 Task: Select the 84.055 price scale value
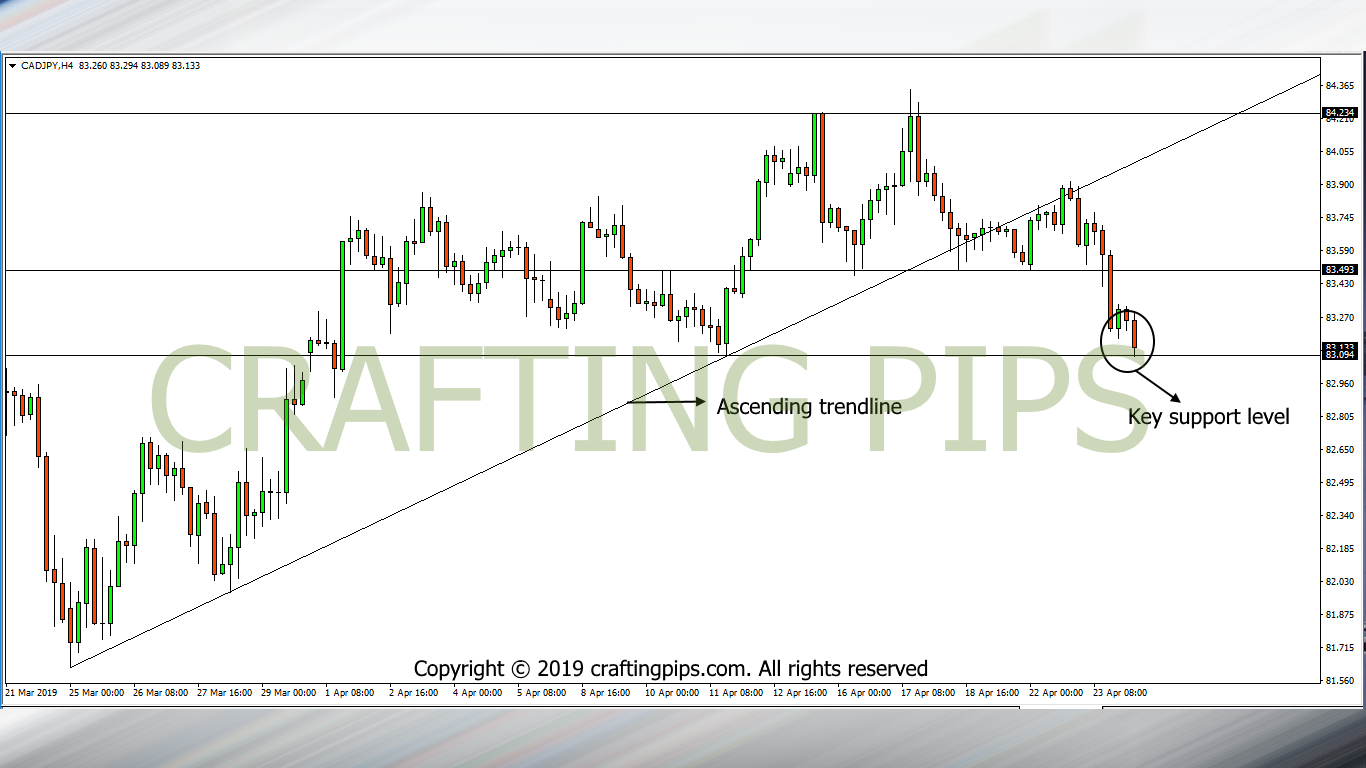click(x=1339, y=152)
